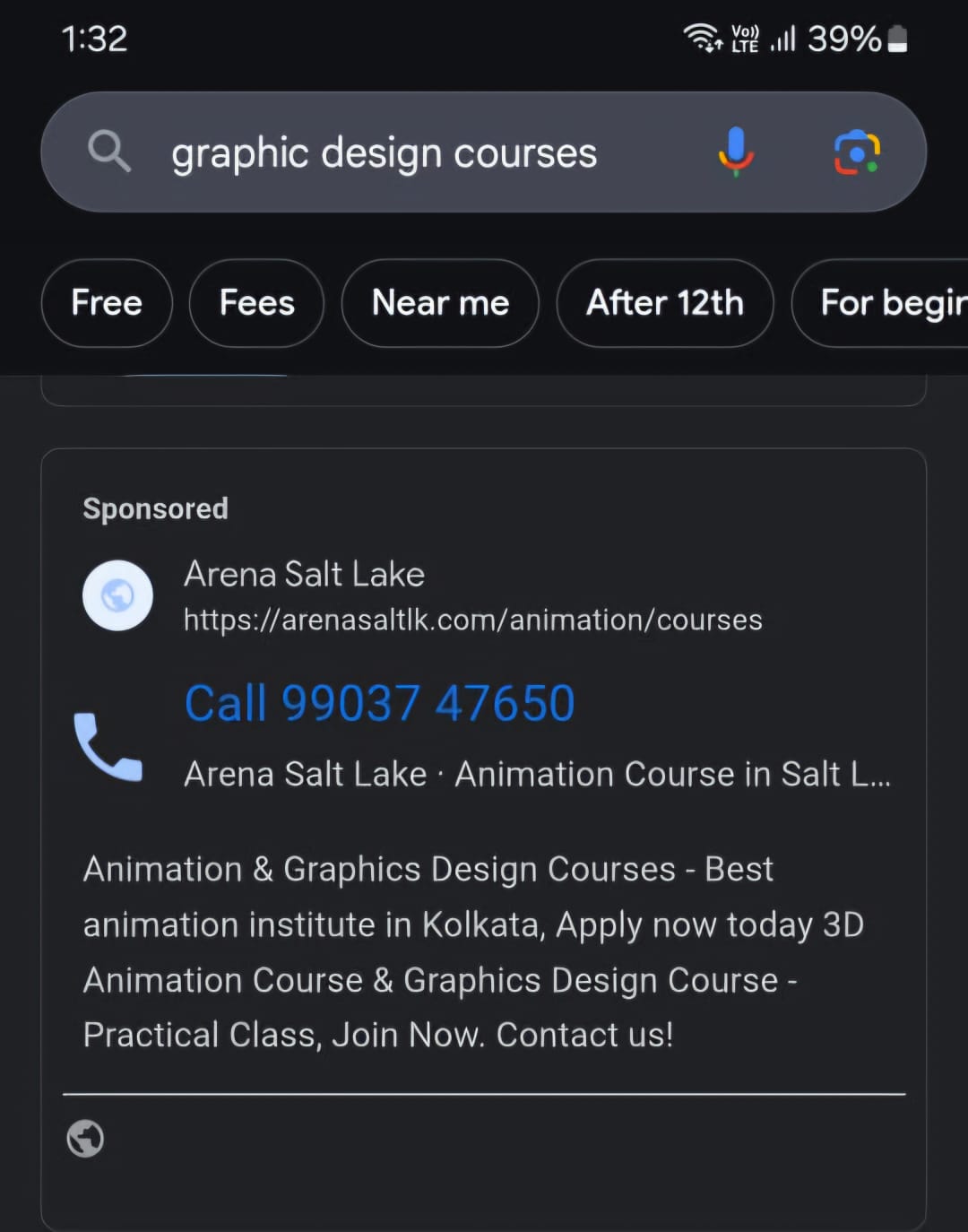This screenshot has height=1232, width=968.
Task: Open the Arena Salt Lake advertiser name
Action: tap(304, 574)
